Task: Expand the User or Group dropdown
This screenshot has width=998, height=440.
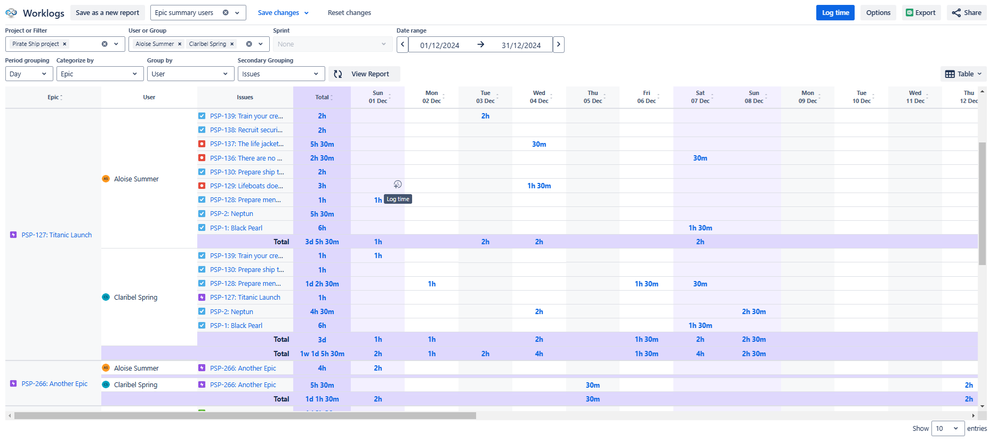Action: pos(260,44)
